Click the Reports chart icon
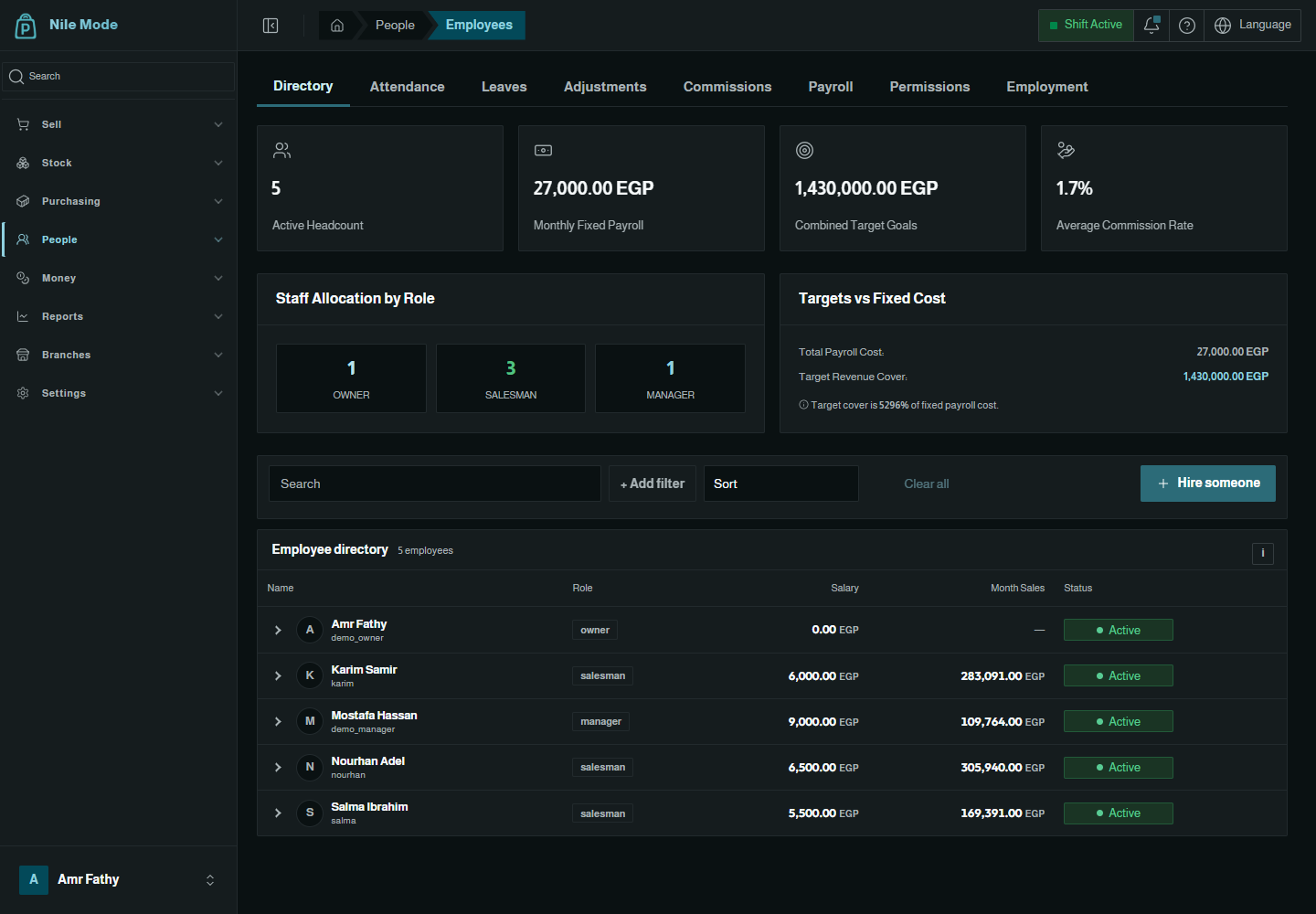1316x914 pixels. [x=23, y=316]
